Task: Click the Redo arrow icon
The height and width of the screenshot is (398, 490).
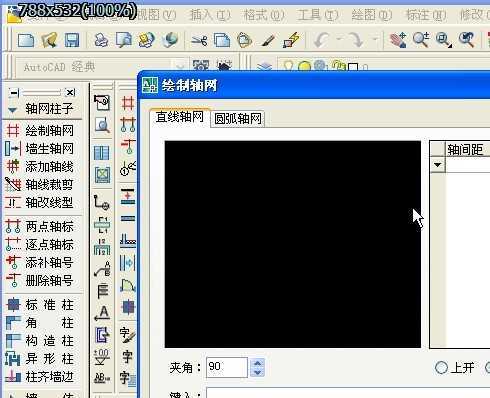Action: (356, 40)
